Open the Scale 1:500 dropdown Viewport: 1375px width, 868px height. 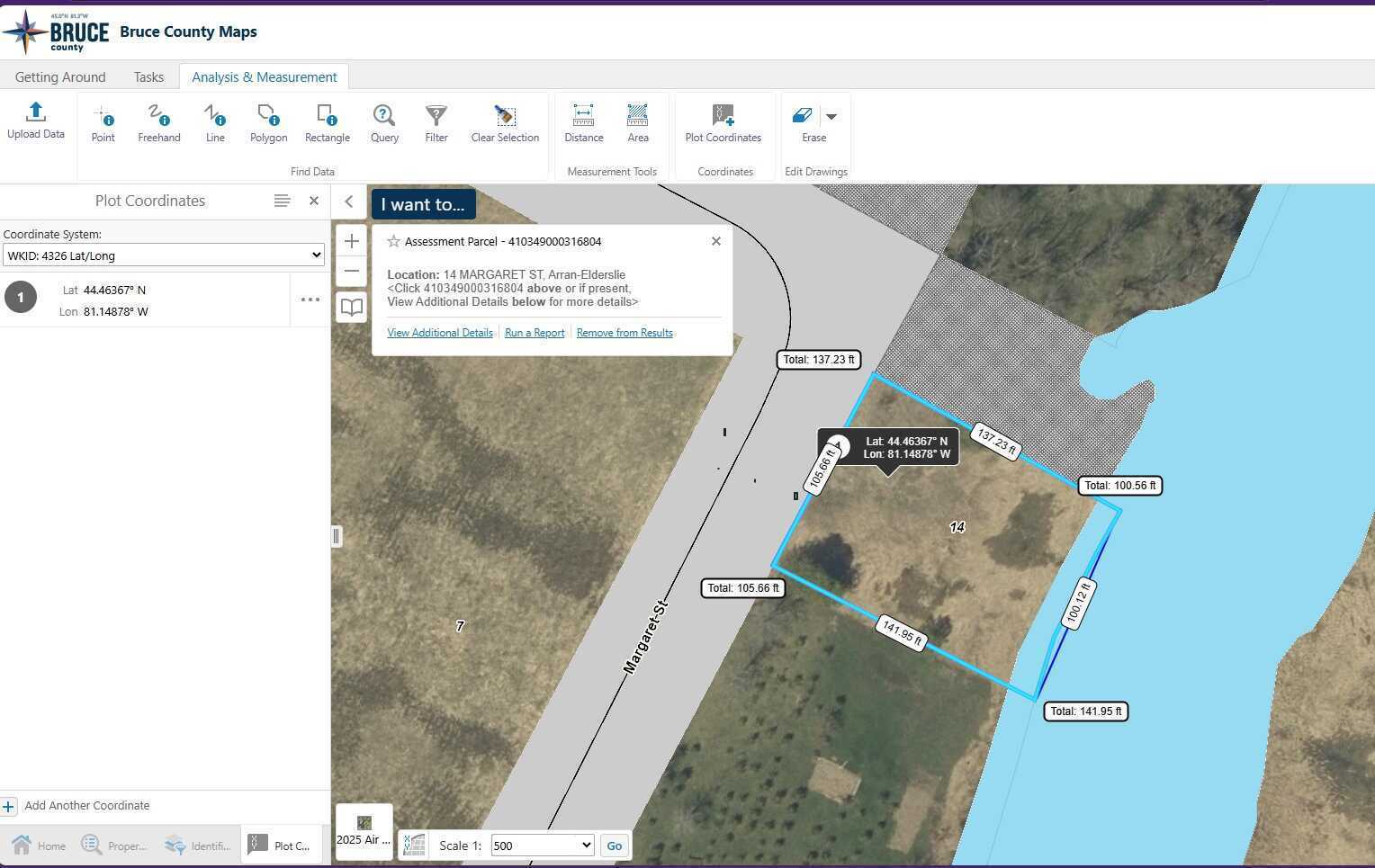542,846
